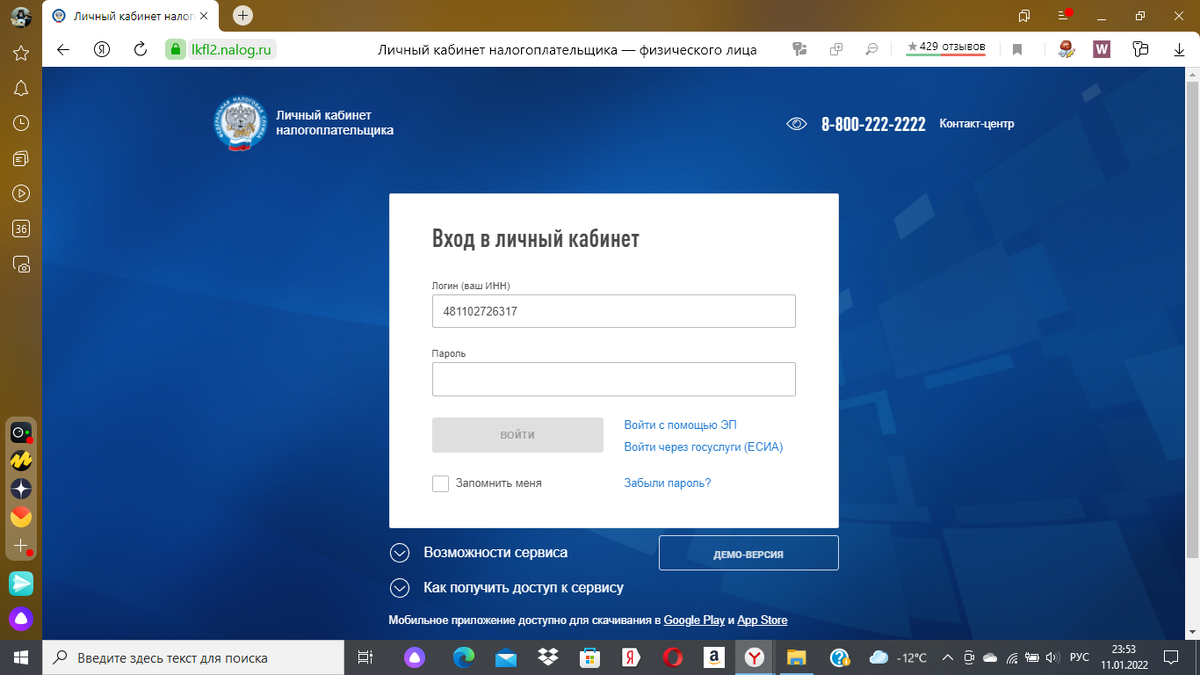Open the bookmarks panel icon in title bar
Screen dimensions: 1200x675
tap(1024, 16)
